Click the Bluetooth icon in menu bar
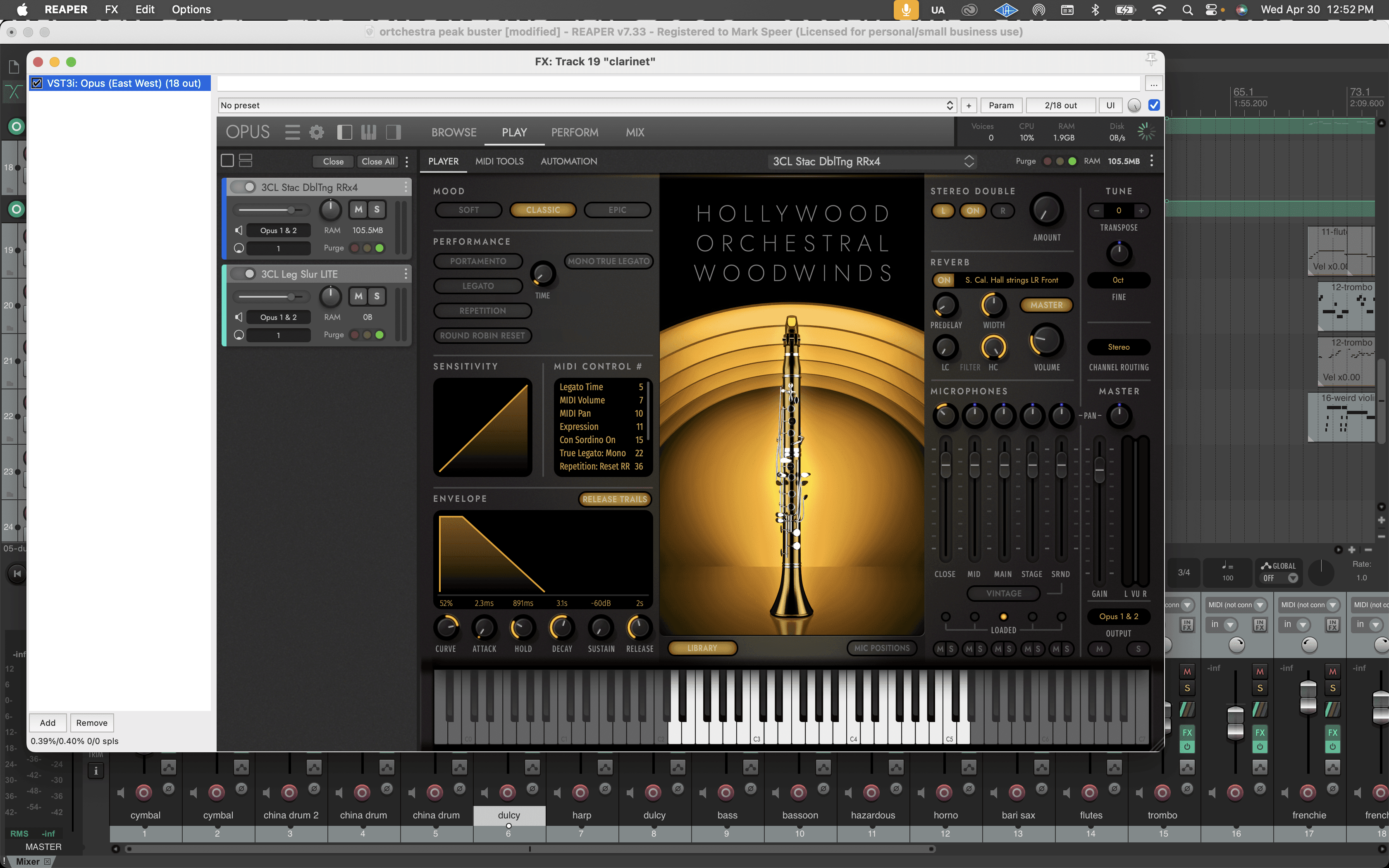The width and height of the screenshot is (1389, 868). (x=1095, y=10)
